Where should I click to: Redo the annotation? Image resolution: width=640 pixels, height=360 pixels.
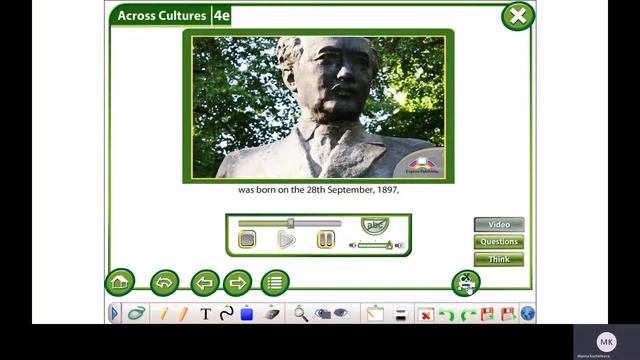(468, 314)
